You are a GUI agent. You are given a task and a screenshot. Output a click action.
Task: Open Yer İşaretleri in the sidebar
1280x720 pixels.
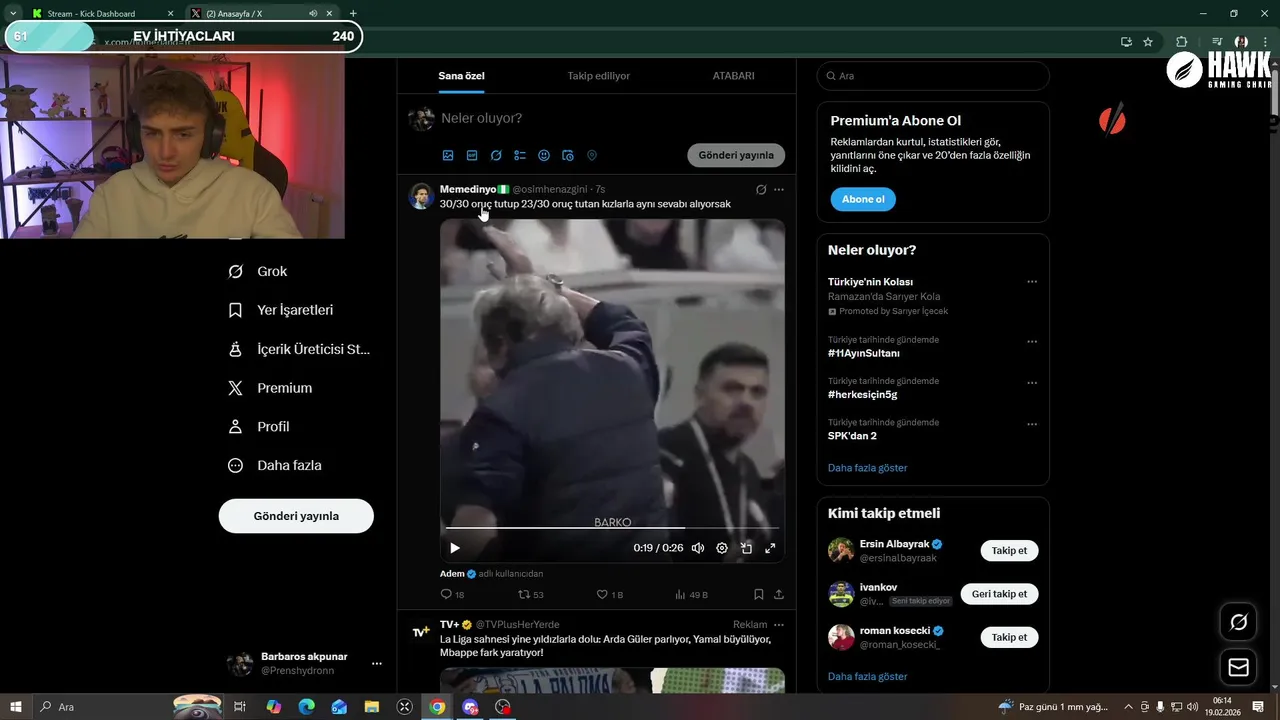pos(281,310)
